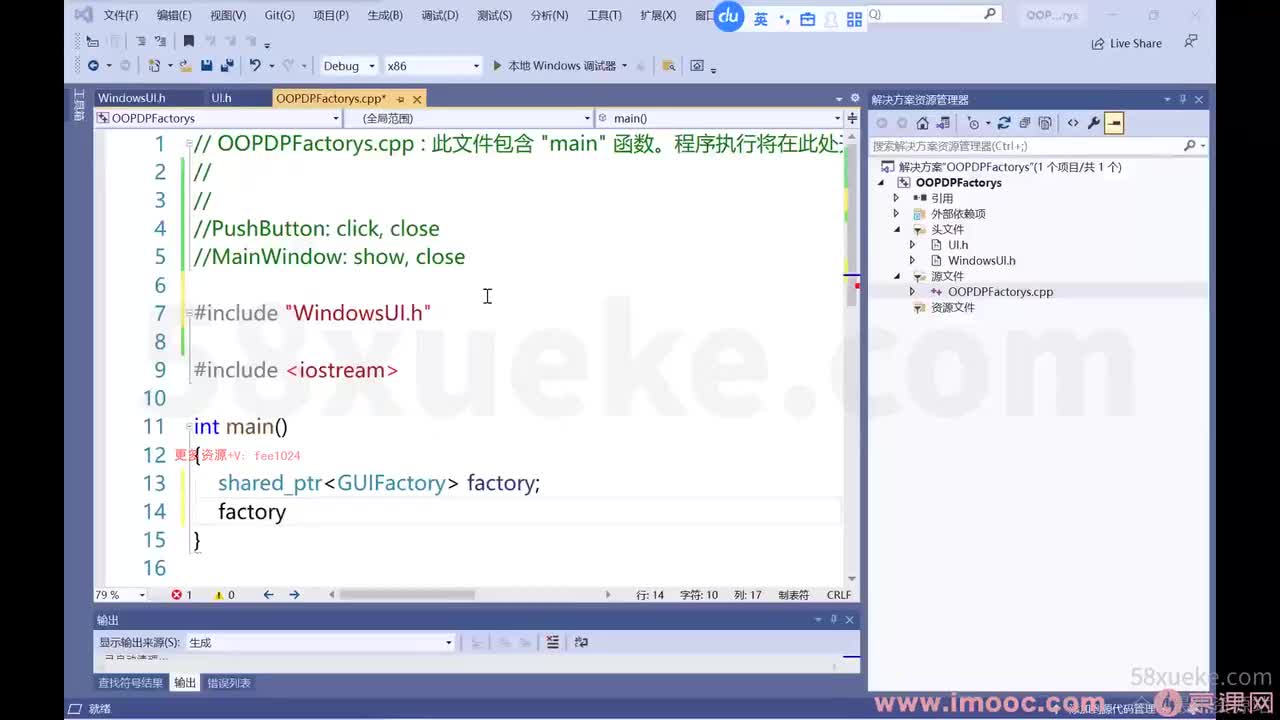Open the 视图(V) menu

coord(228,15)
